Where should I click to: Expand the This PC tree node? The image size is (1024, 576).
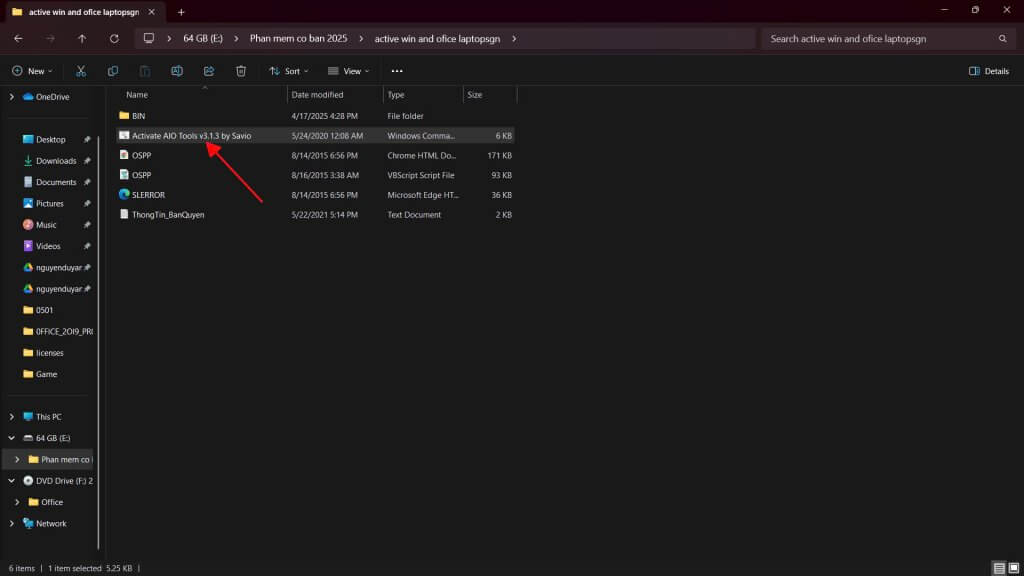[x=12, y=417]
